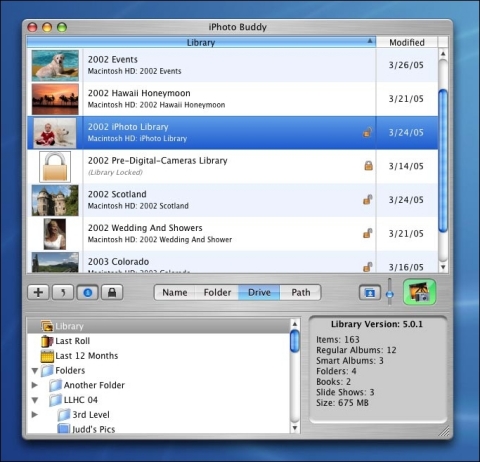480x462 pixels.
Task: Click the padlock lock library button
Action: (x=112, y=293)
